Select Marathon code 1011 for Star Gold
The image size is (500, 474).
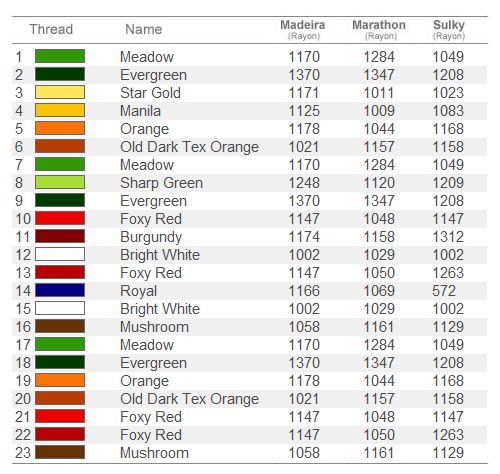pos(379,93)
